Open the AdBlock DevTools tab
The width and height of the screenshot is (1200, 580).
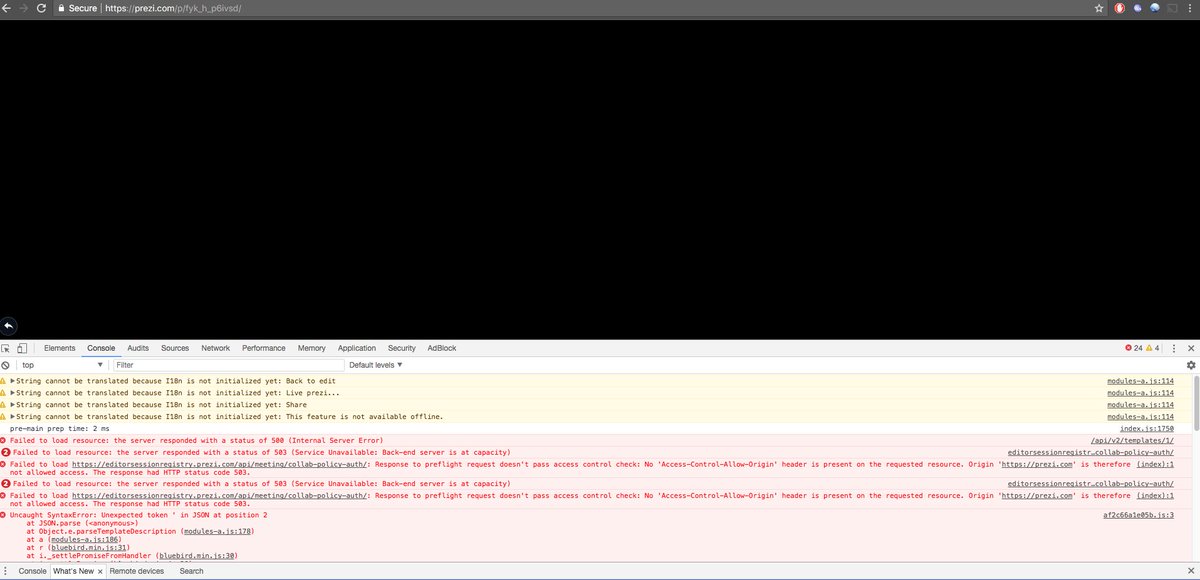(441, 348)
